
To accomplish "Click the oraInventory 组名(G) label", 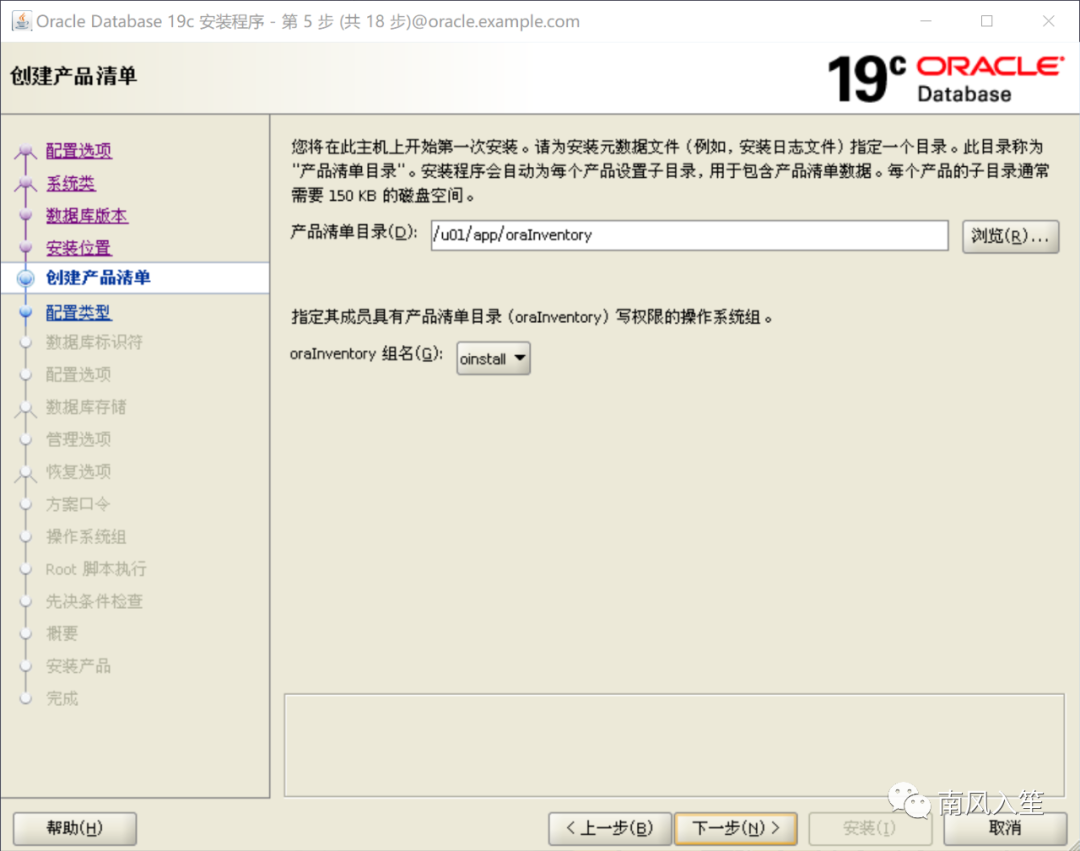I will click(x=366, y=354).
